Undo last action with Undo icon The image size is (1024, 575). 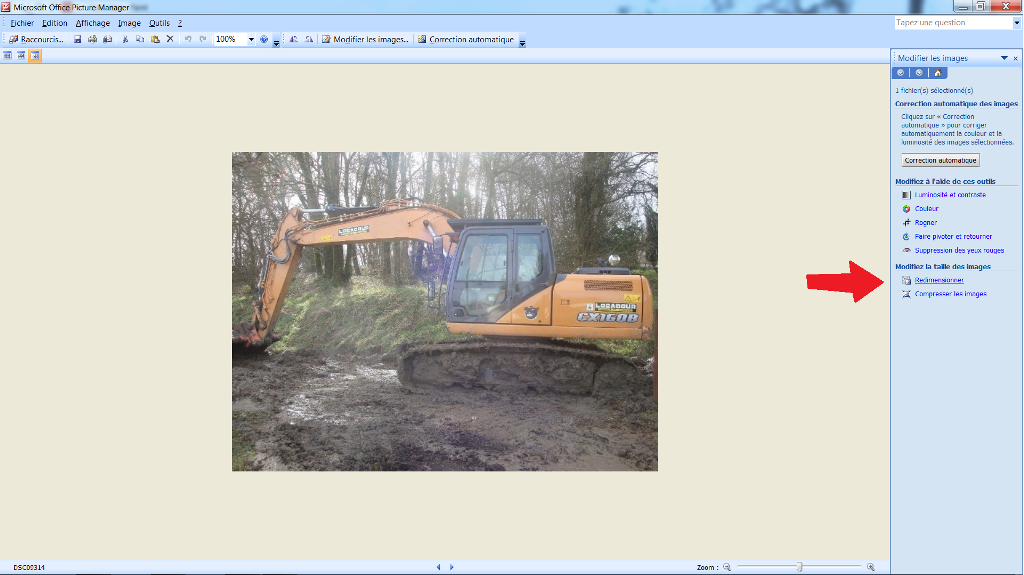coord(188,39)
